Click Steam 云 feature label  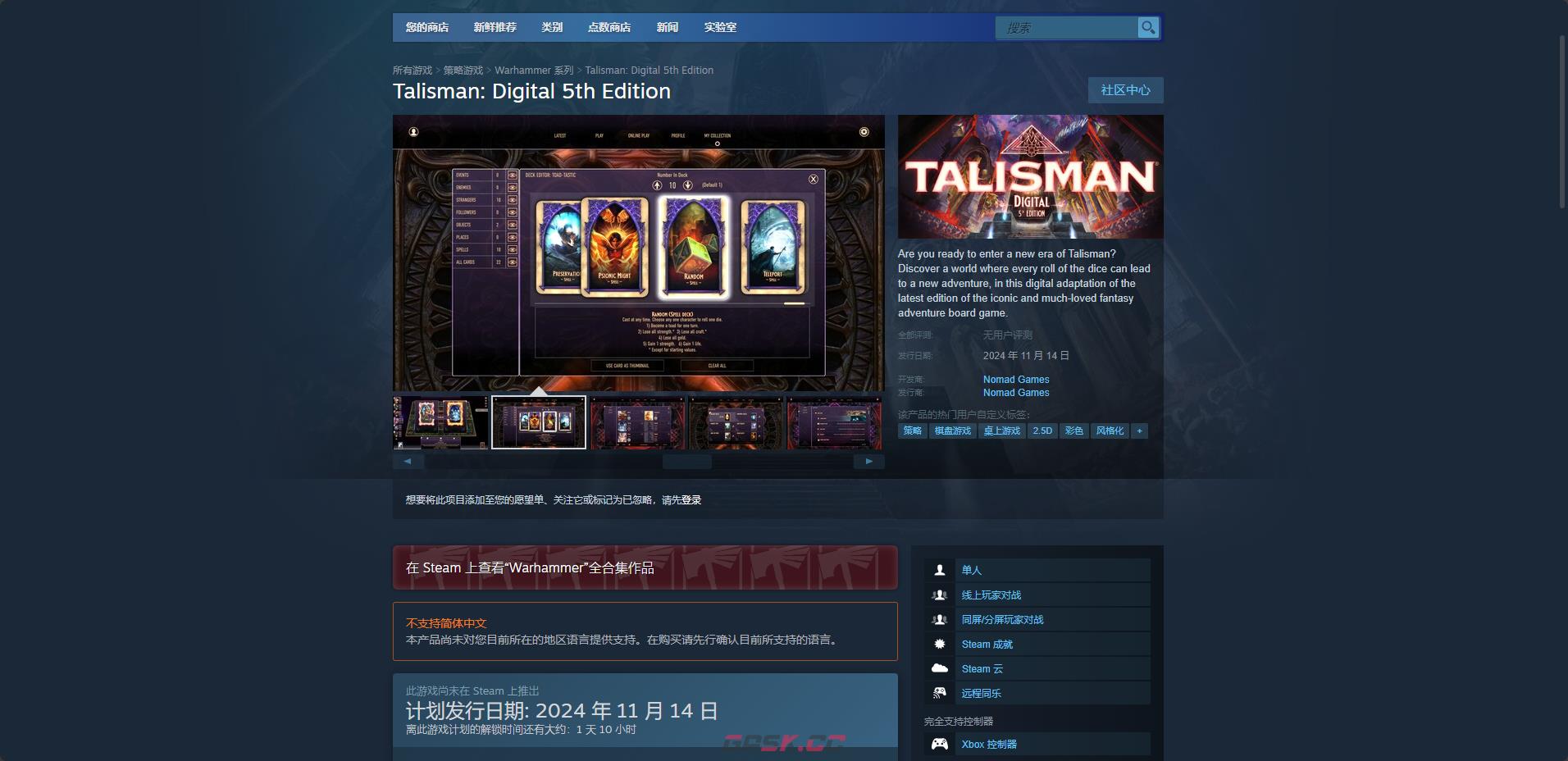(982, 668)
